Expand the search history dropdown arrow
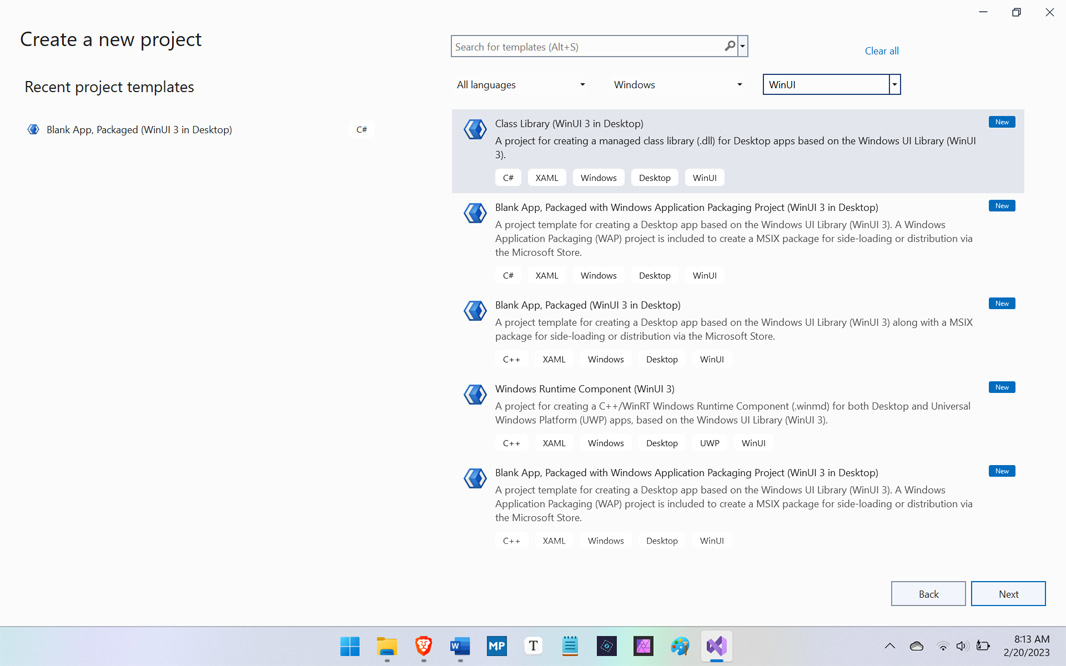Viewport: 1066px width, 666px height. tap(743, 46)
